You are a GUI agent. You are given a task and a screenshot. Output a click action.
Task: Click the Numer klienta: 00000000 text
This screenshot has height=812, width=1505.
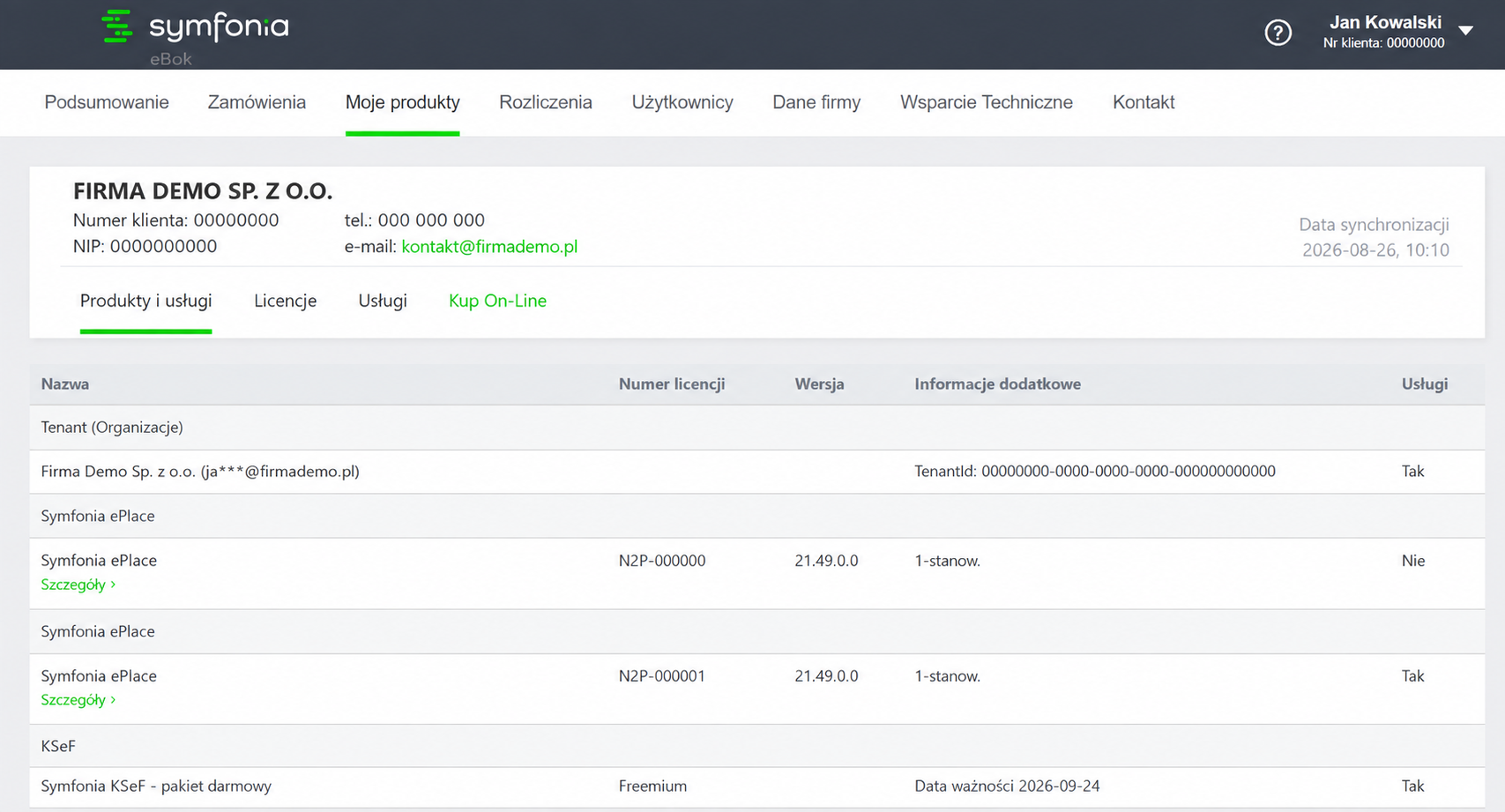point(176,220)
